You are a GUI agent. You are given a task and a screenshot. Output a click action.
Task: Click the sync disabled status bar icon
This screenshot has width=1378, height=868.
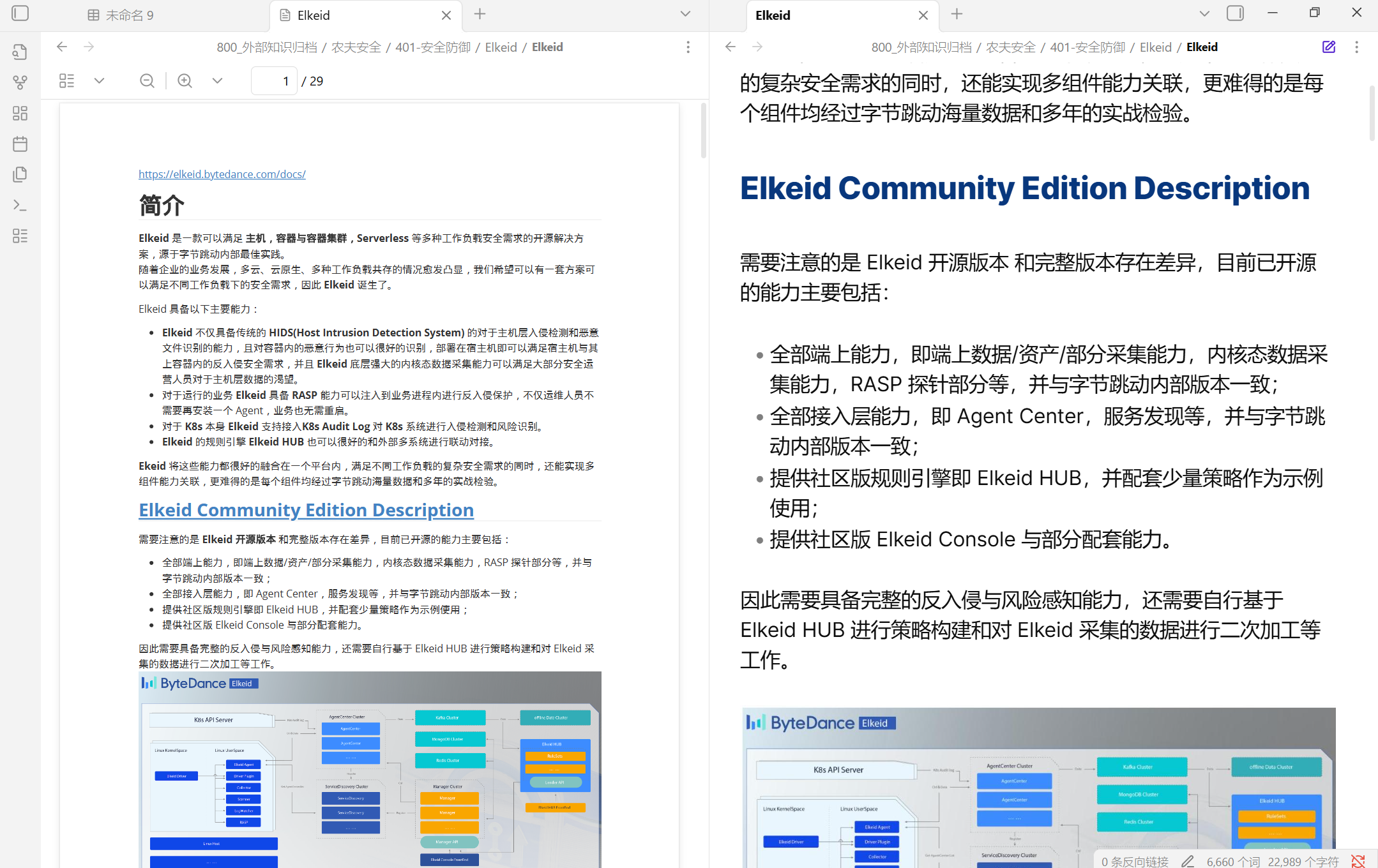click(x=1358, y=861)
